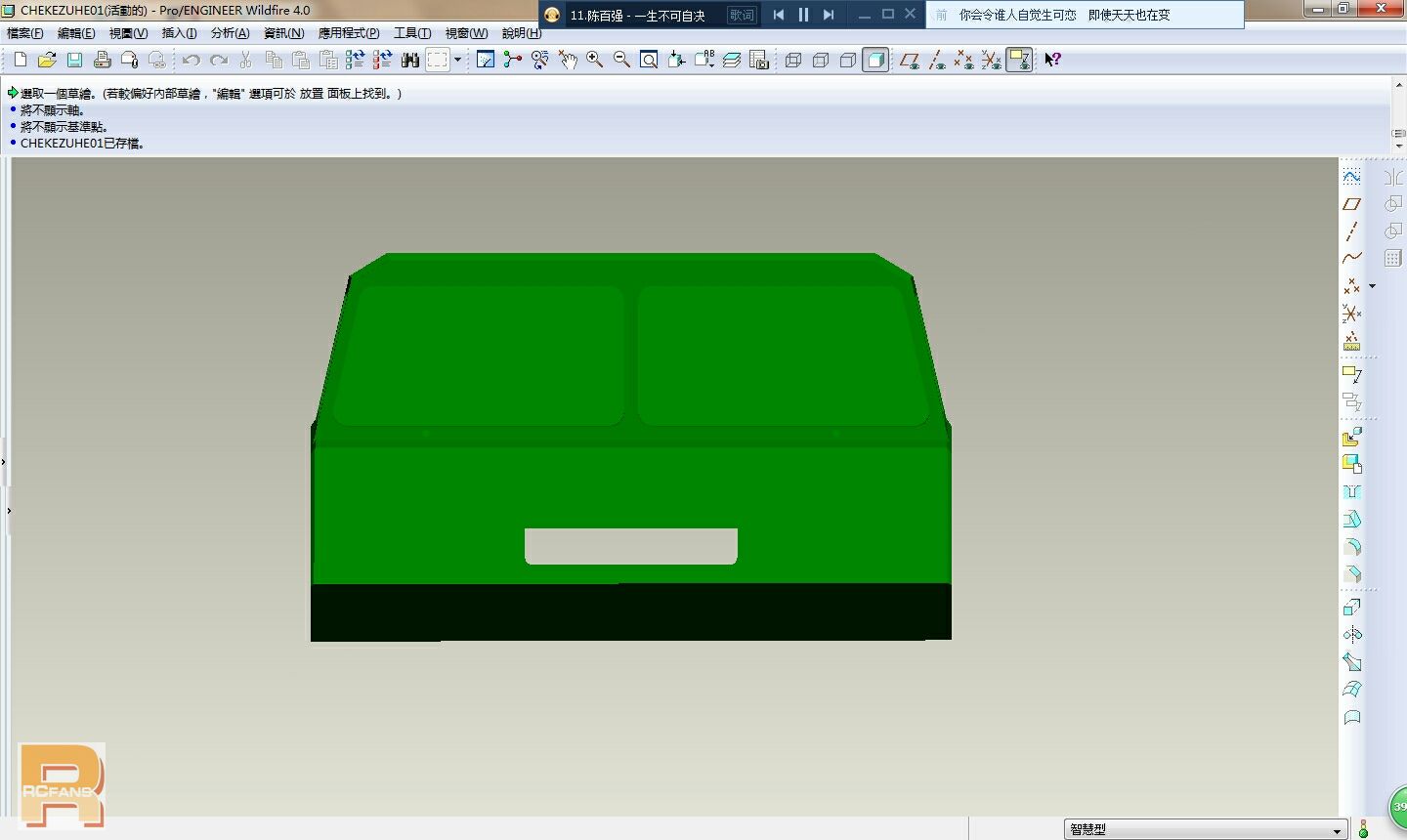Switch to hidden line display

pos(821,61)
